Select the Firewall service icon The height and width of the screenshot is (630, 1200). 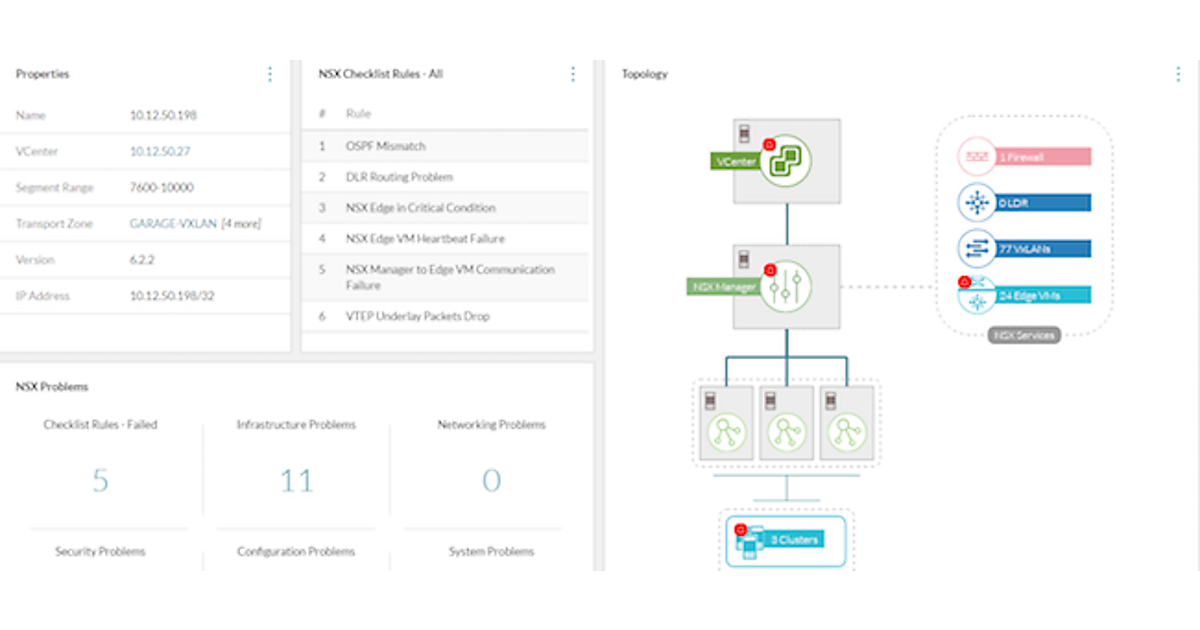[974, 157]
